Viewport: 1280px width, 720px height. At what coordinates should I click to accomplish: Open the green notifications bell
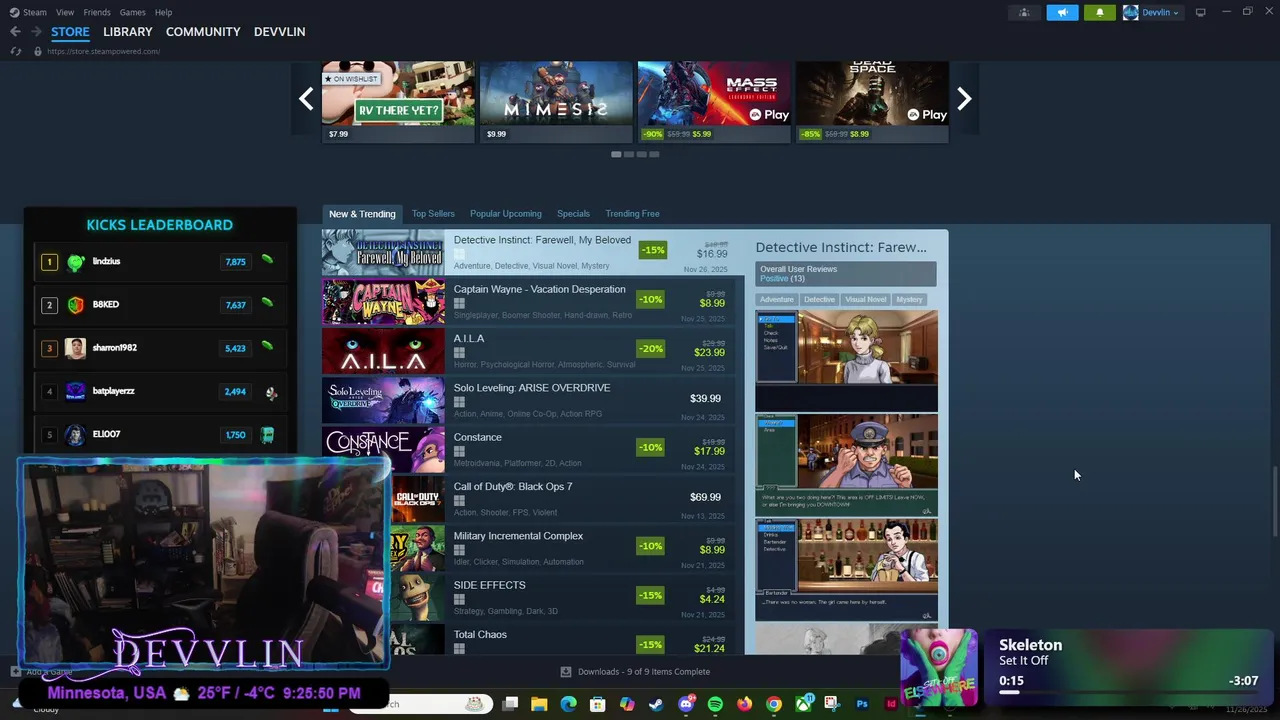1099,12
